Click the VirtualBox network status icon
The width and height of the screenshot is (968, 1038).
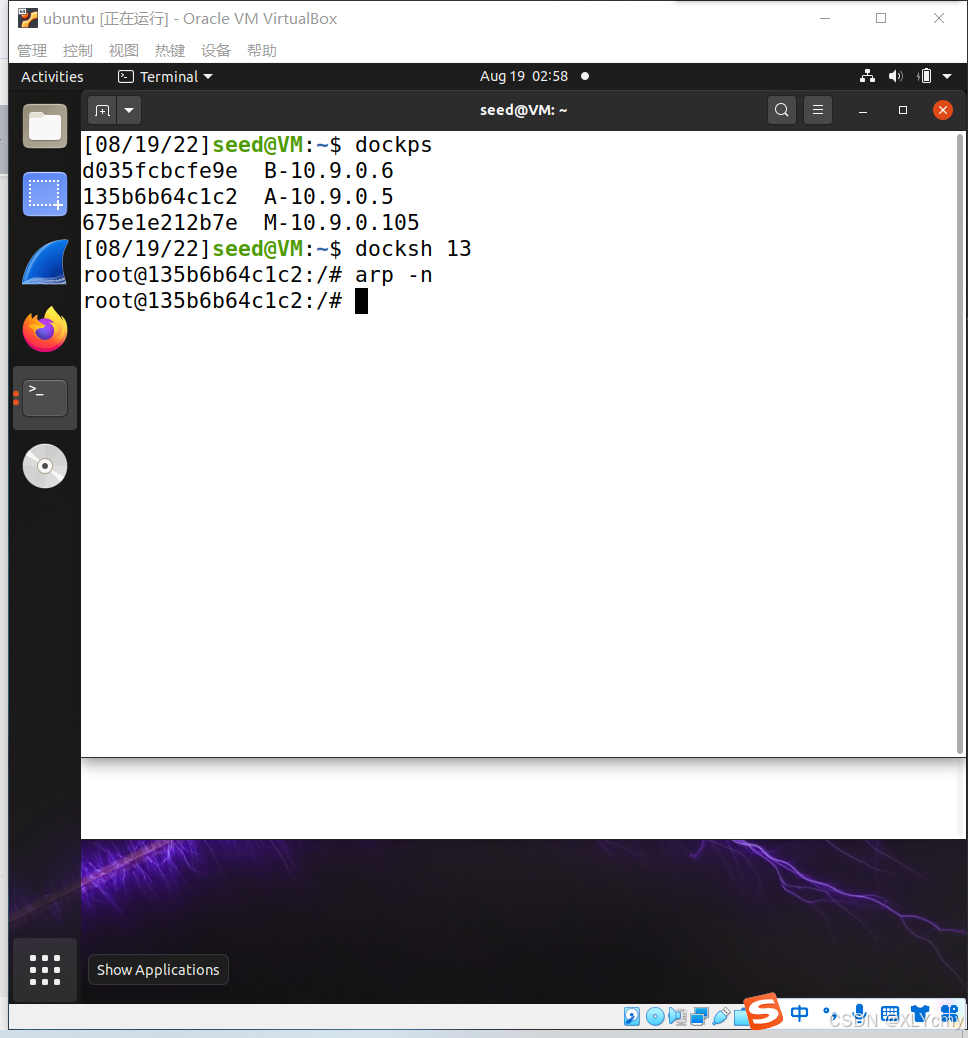699,1016
